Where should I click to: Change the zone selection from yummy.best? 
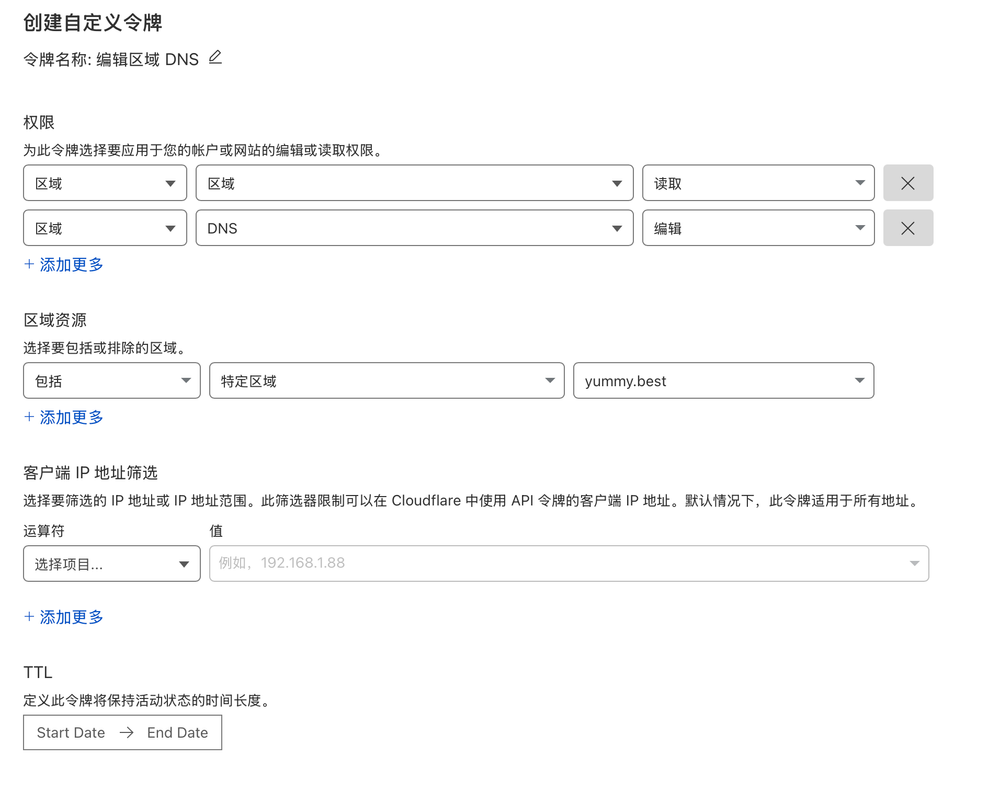(724, 380)
